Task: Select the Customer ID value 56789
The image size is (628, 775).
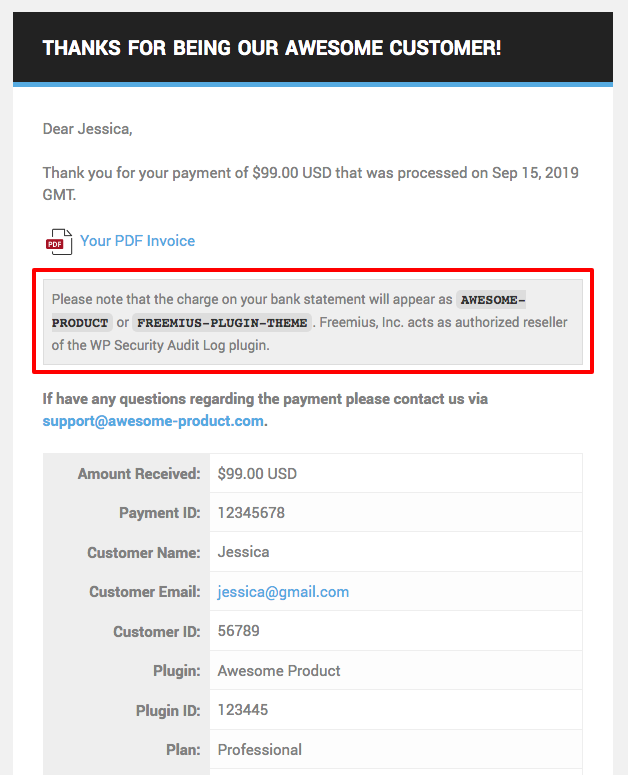Action: [x=239, y=631]
